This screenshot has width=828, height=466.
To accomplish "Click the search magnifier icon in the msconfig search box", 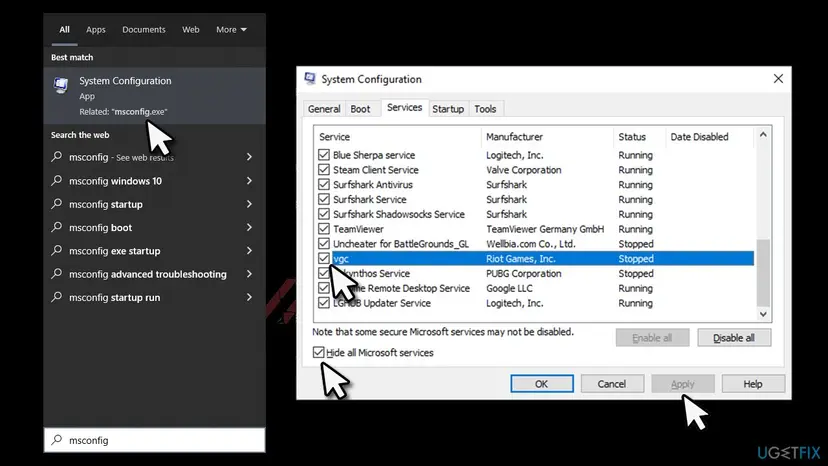I will [x=57, y=440].
